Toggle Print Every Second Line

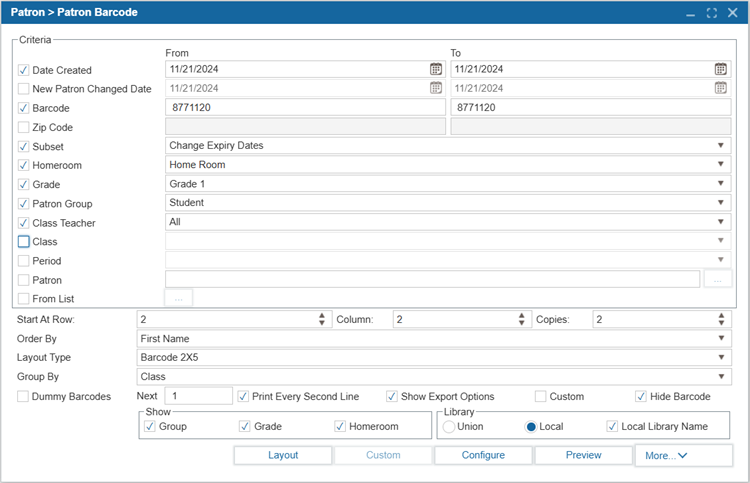click(243, 396)
